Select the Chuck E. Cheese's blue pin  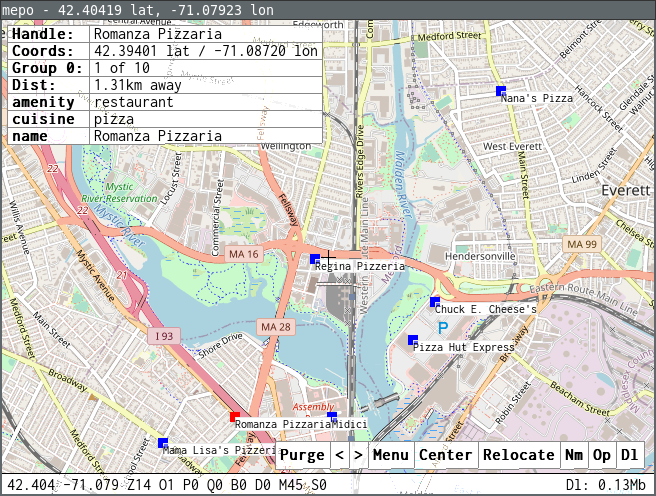pos(435,302)
